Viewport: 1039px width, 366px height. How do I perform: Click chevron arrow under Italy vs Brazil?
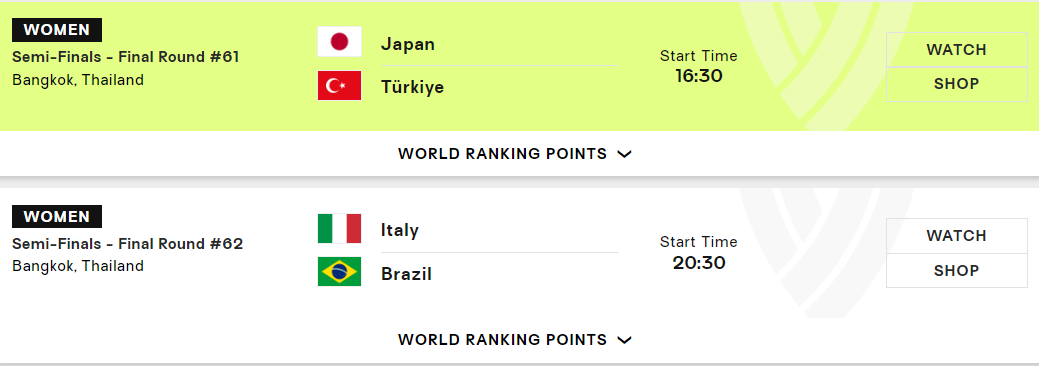point(624,341)
